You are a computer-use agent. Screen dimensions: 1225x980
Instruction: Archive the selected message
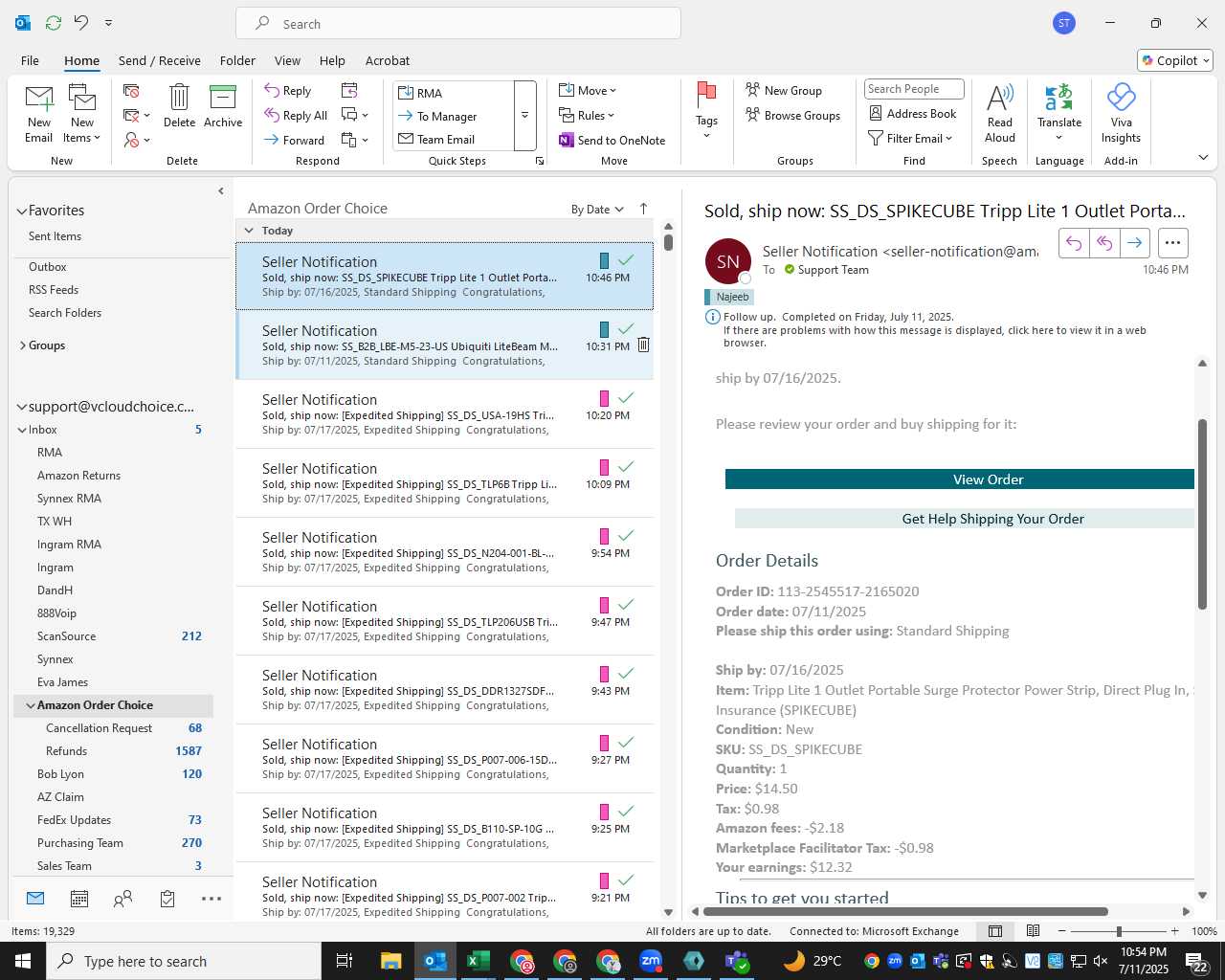click(x=223, y=106)
